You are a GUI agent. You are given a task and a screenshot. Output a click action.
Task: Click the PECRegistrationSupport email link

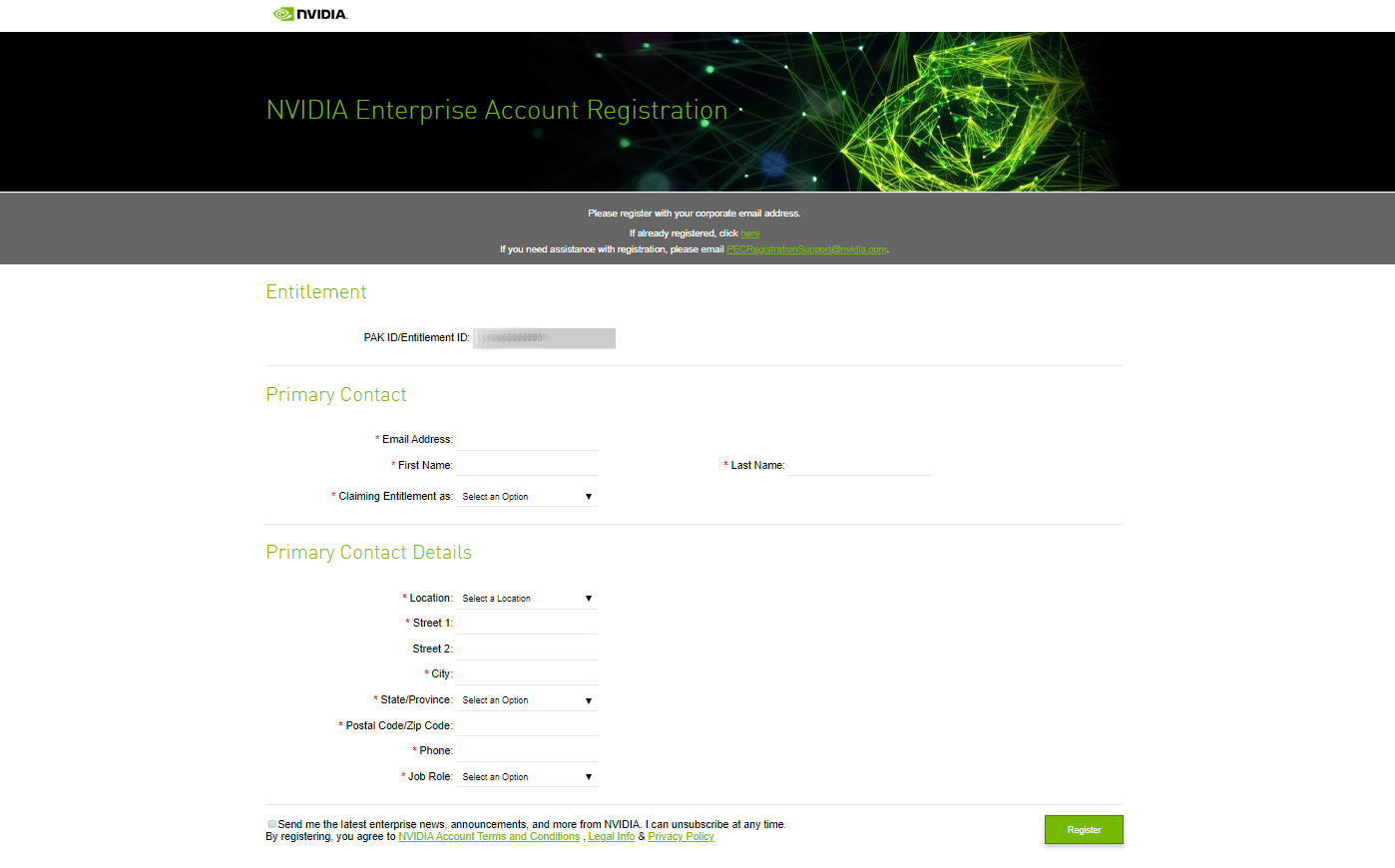pyautogui.click(x=806, y=249)
